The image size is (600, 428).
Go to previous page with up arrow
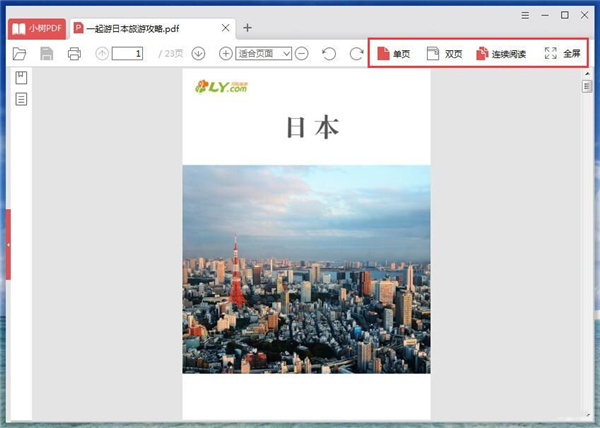pos(102,54)
